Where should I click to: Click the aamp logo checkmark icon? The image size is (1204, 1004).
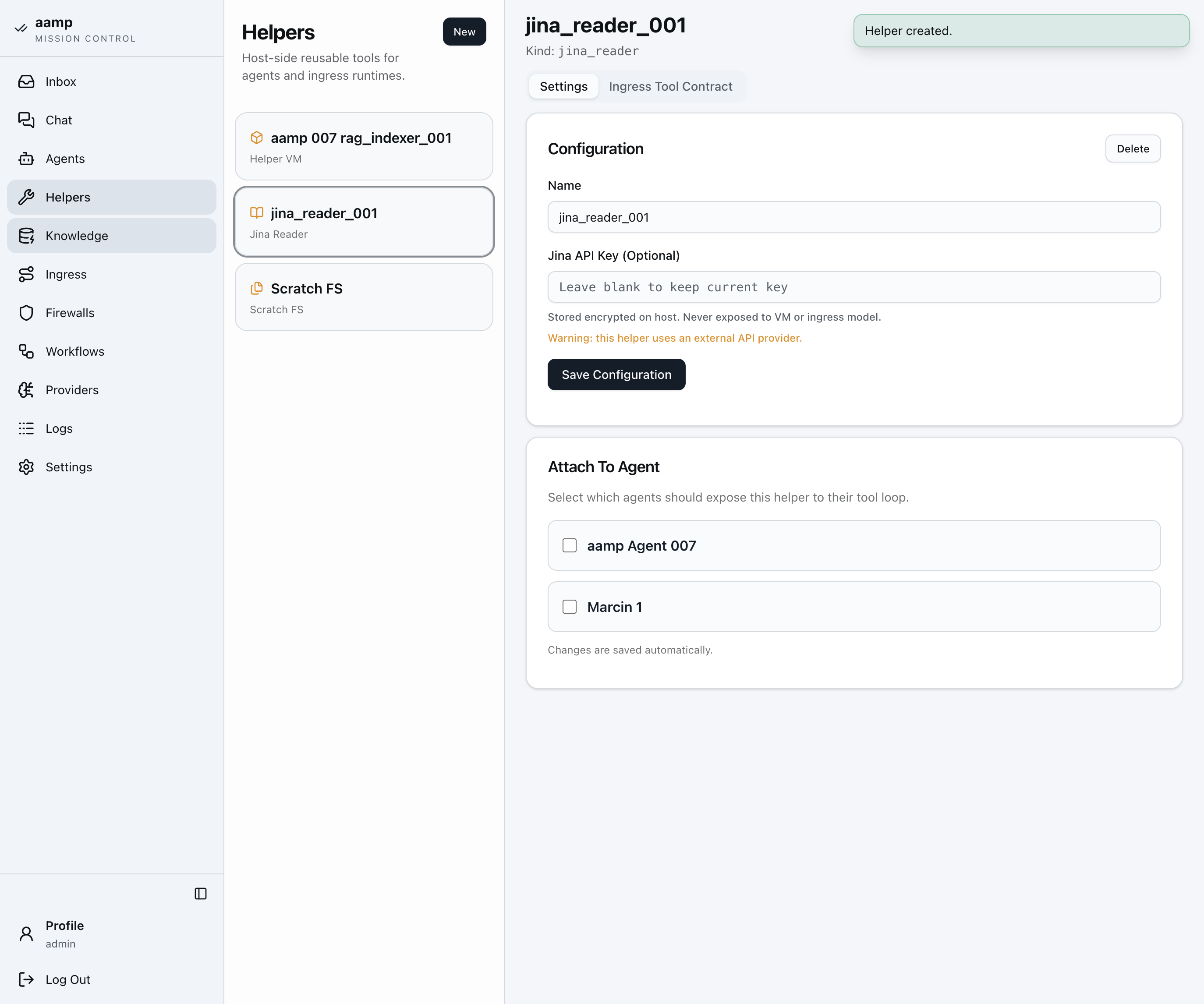(x=21, y=28)
